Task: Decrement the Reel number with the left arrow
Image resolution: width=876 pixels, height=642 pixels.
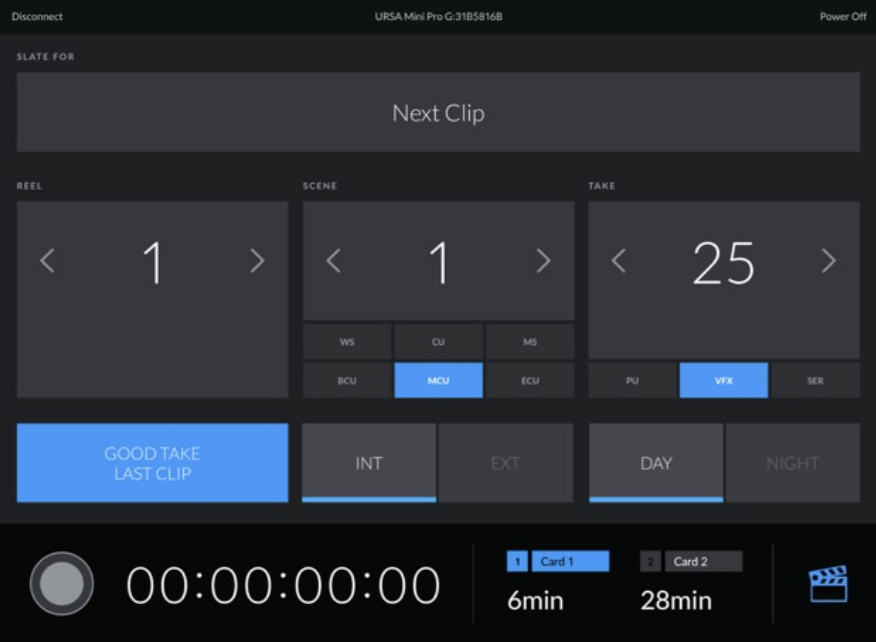Action: coord(47,261)
